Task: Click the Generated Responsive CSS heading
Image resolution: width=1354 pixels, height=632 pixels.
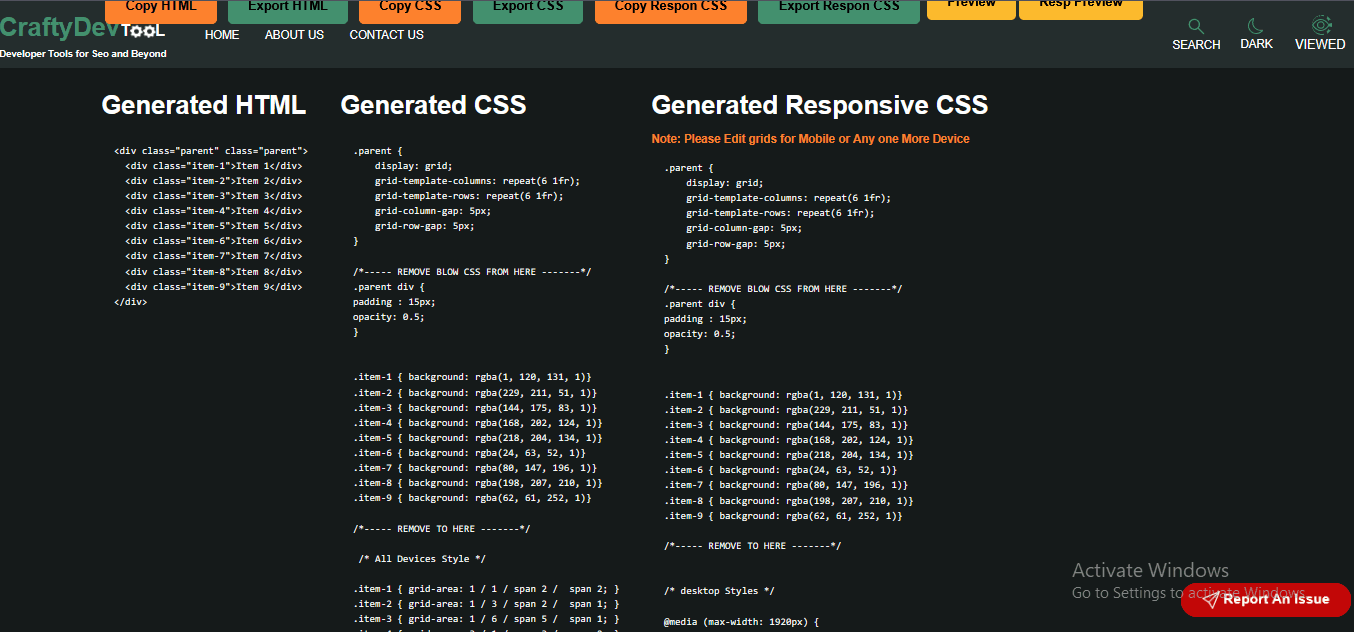Action: (820, 105)
